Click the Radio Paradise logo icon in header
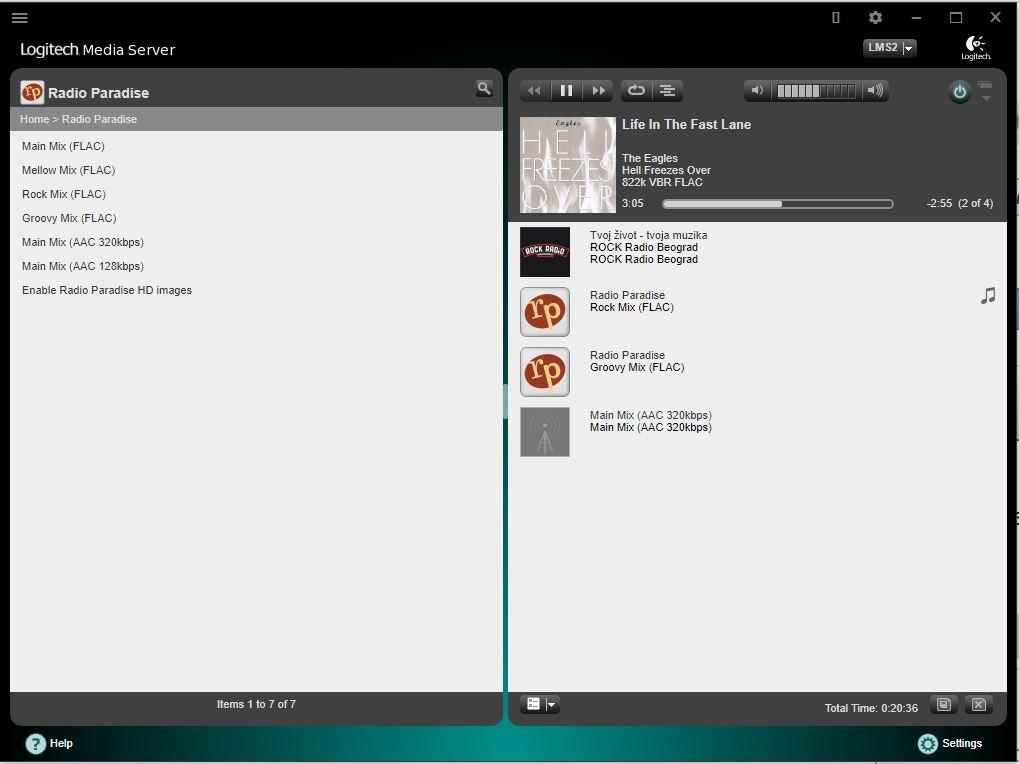 point(32,92)
